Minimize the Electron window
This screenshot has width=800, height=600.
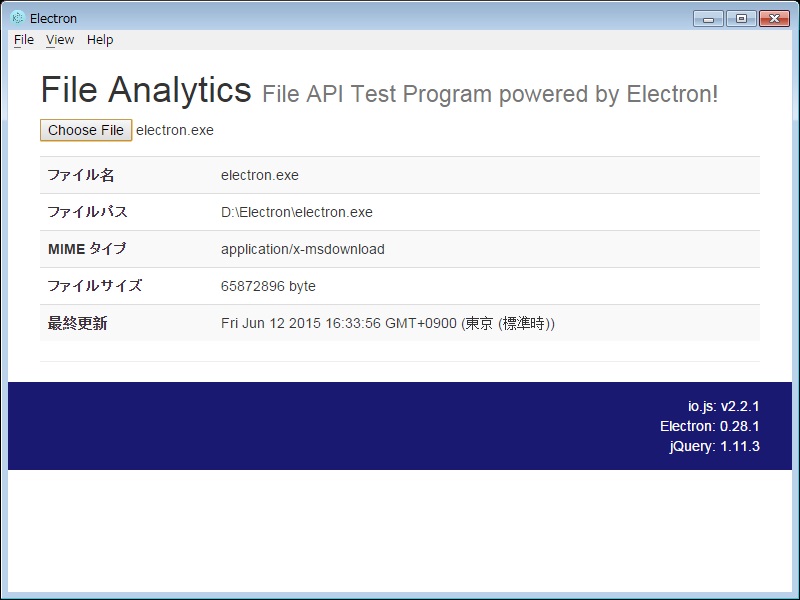708,19
